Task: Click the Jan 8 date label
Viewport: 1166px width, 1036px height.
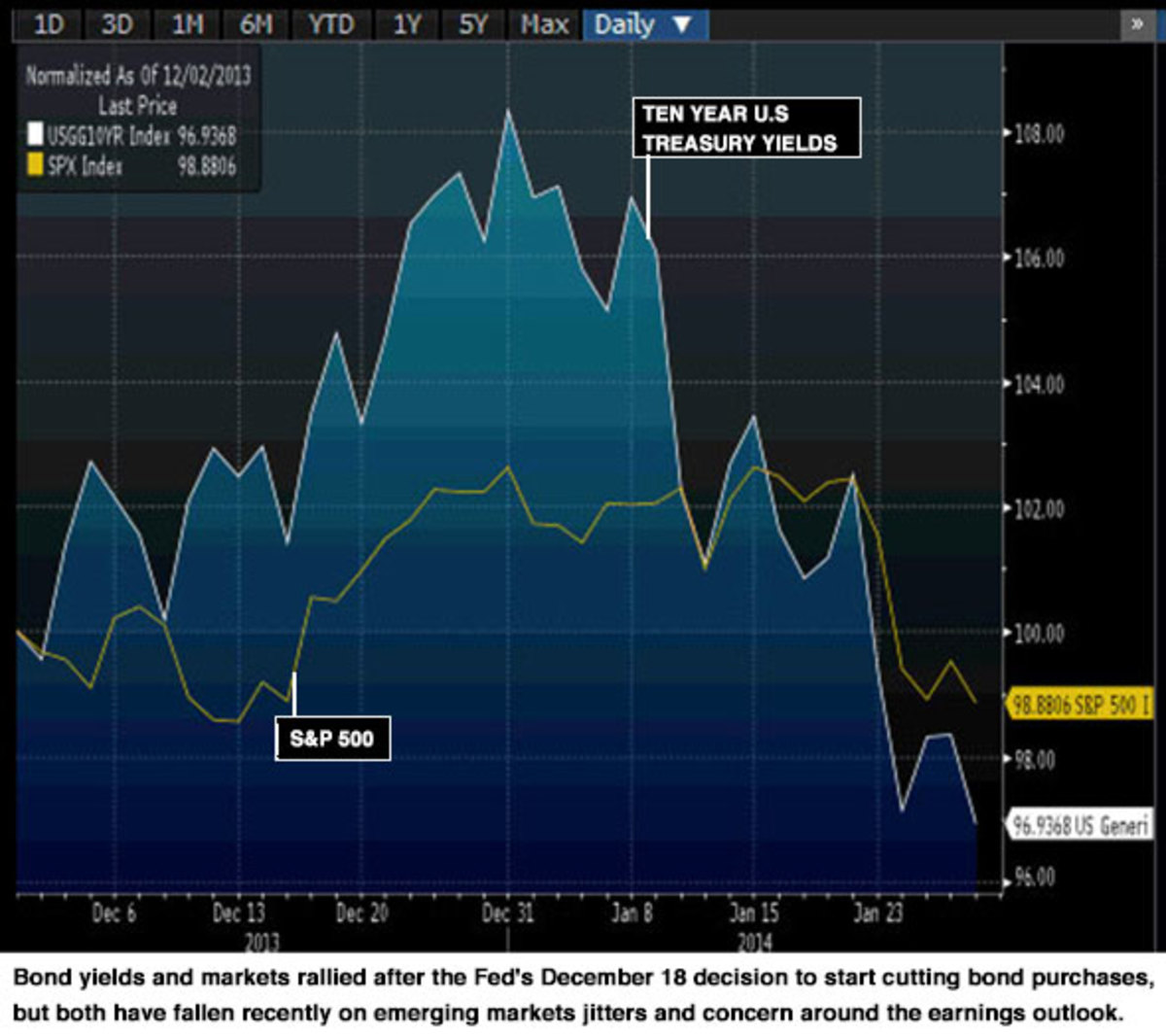Action: click(x=632, y=913)
